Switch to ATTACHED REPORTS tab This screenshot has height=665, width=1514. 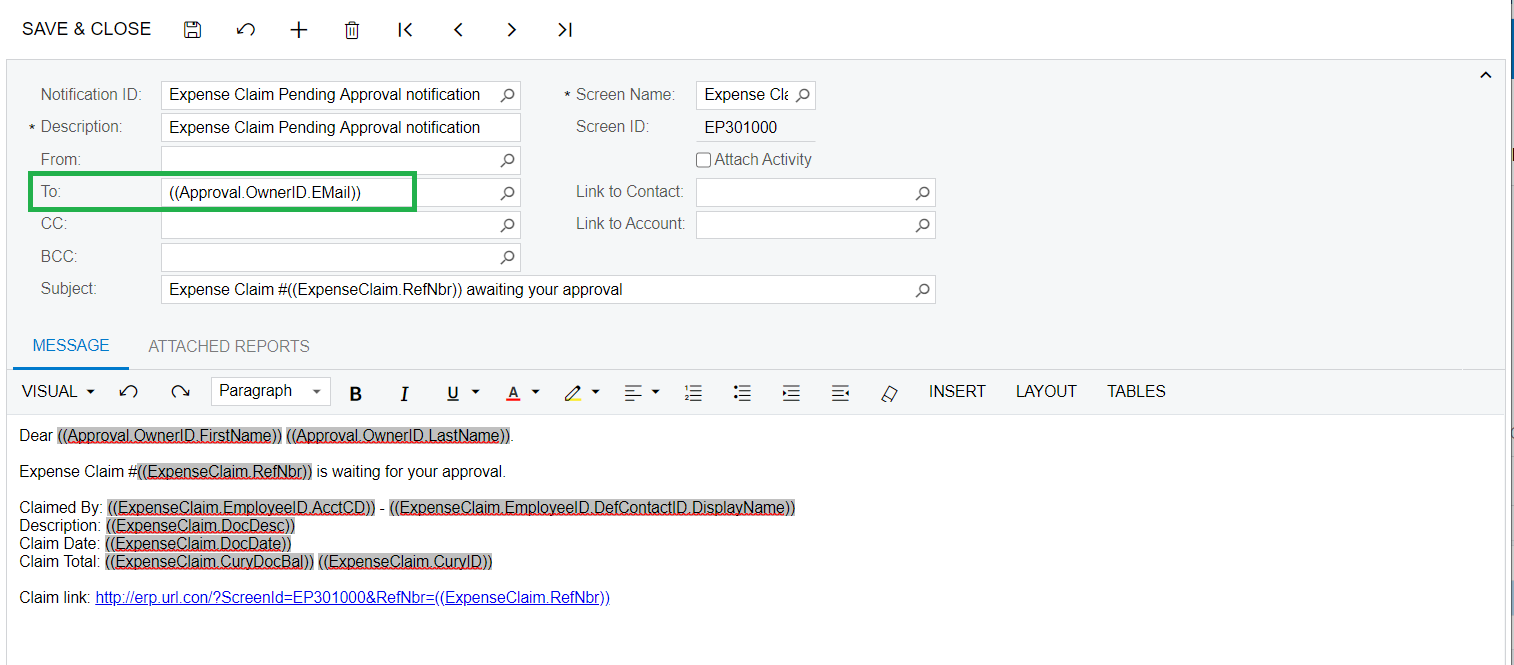tap(229, 347)
